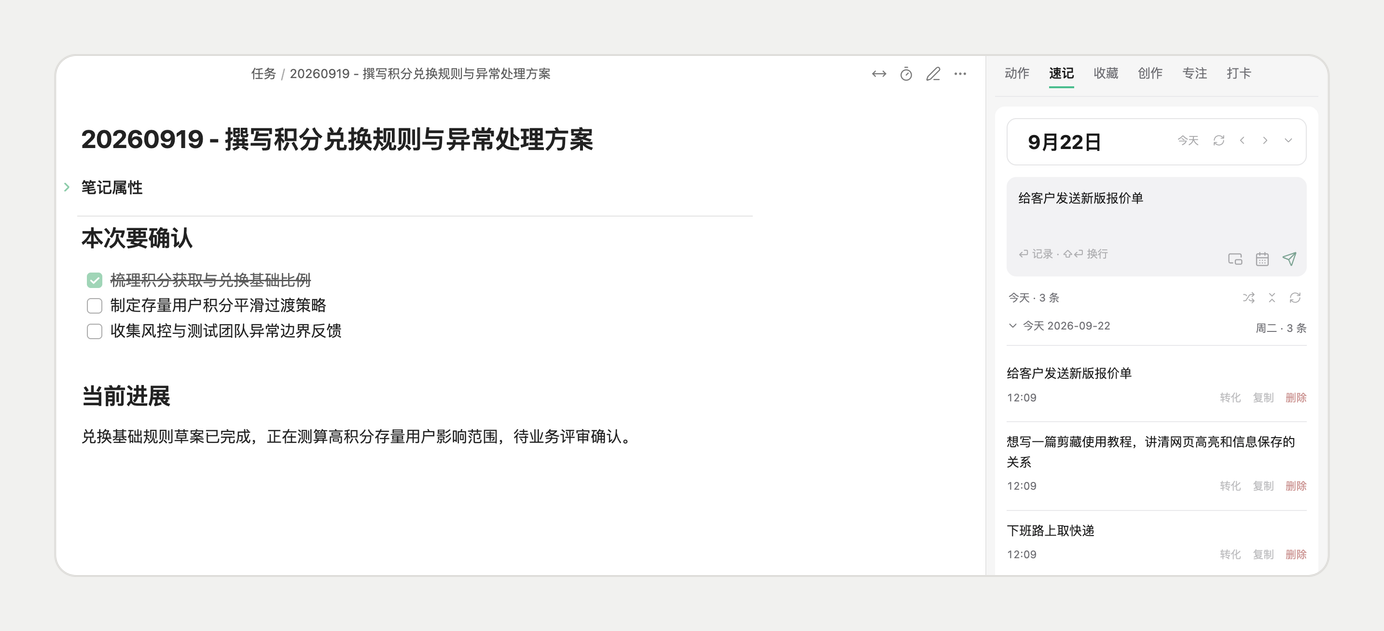
Task: Uncheck 梳理积分获取与兑换基础比例 checkbox
Action: point(95,281)
